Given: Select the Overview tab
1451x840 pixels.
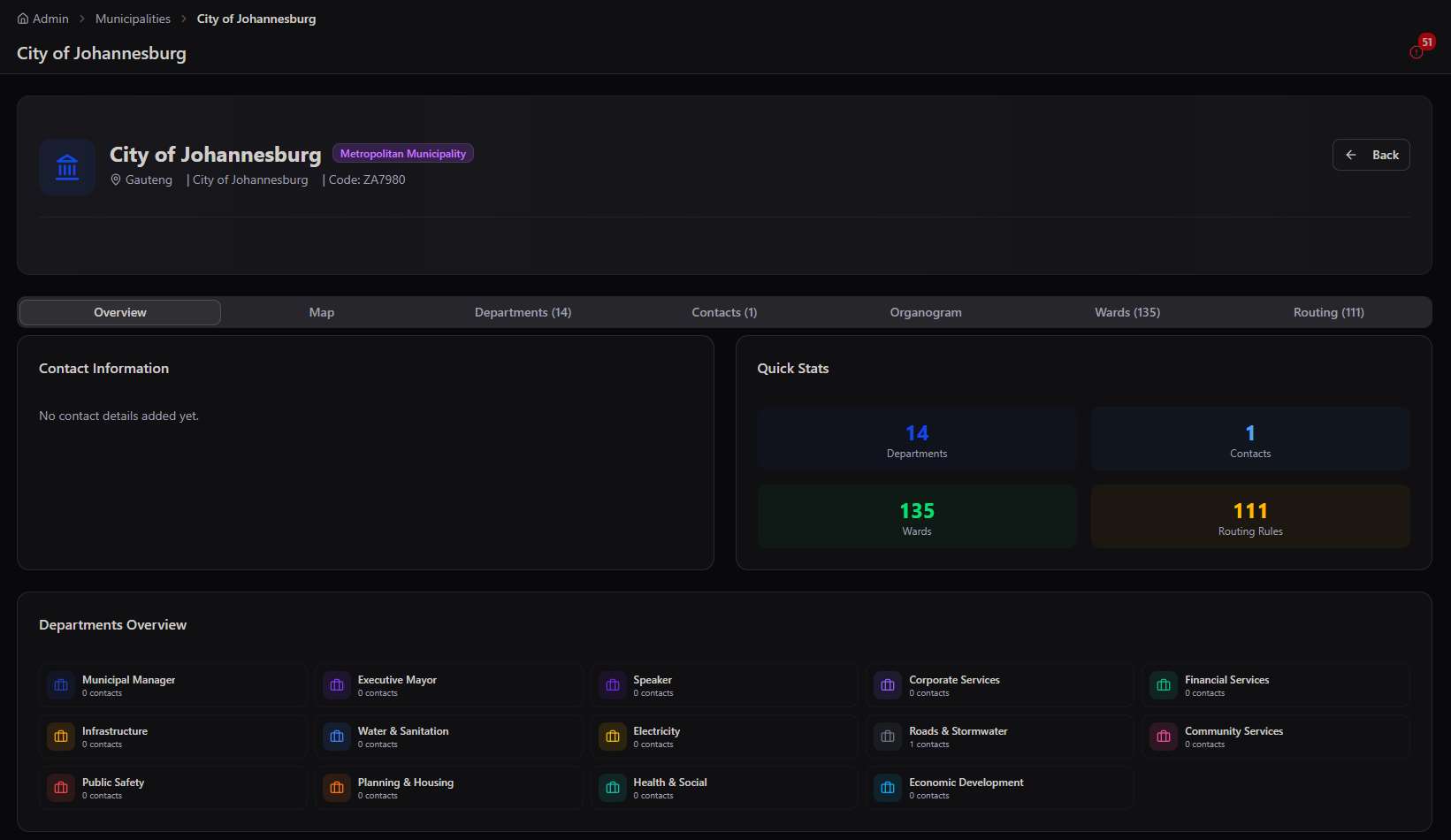Looking at the screenshot, I should pos(120,312).
